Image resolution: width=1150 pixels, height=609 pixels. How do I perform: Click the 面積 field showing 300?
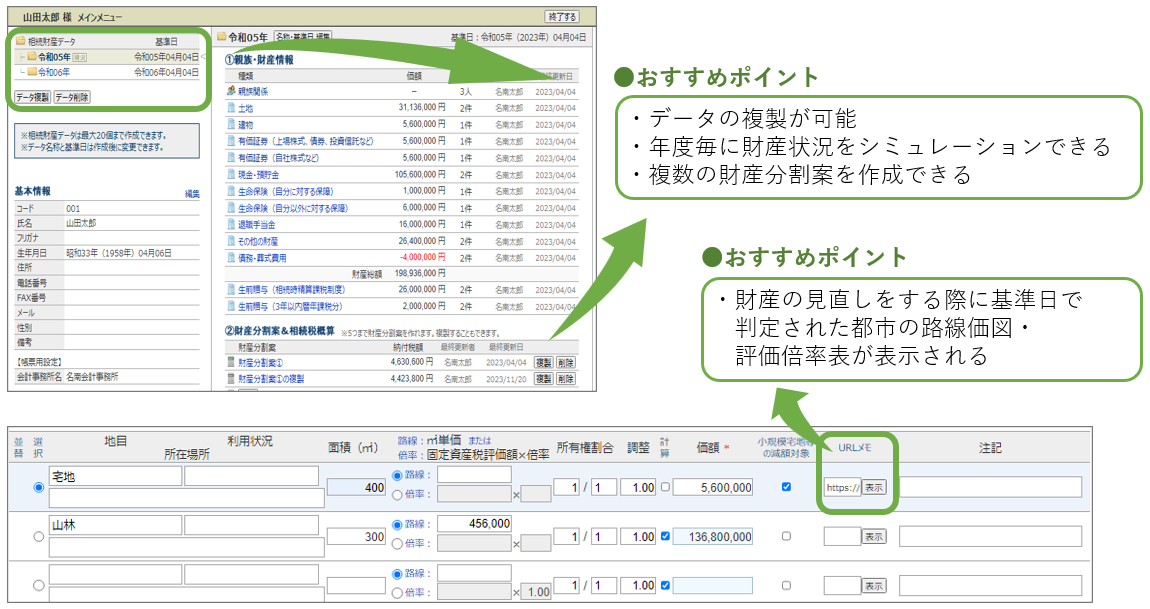356,536
